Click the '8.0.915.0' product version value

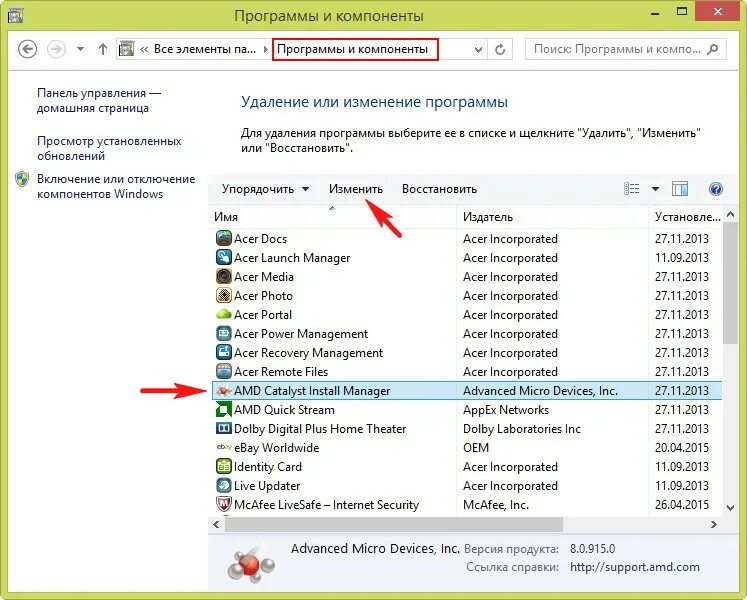click(x=592, y=549)
